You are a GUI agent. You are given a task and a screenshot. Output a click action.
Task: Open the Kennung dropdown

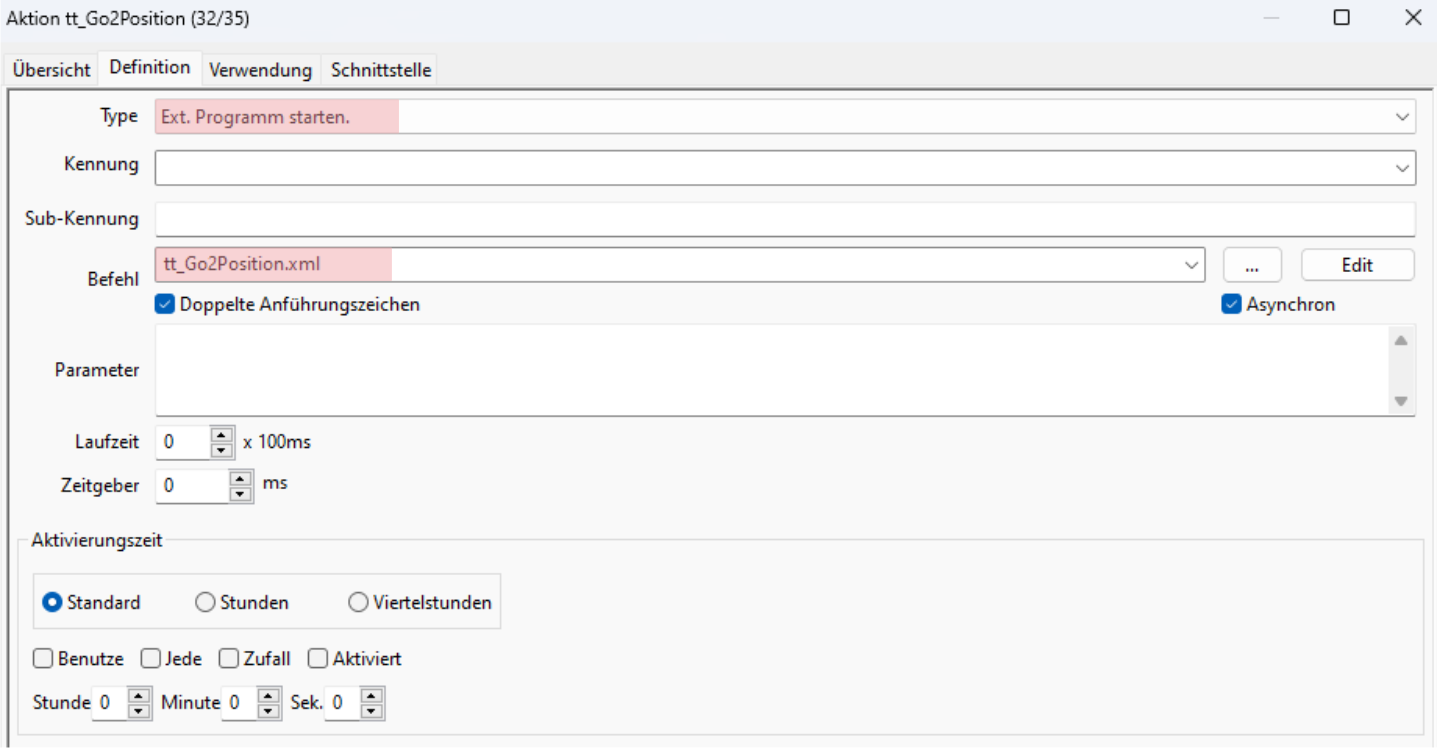pyautogui.click(x=1402, y=168)
